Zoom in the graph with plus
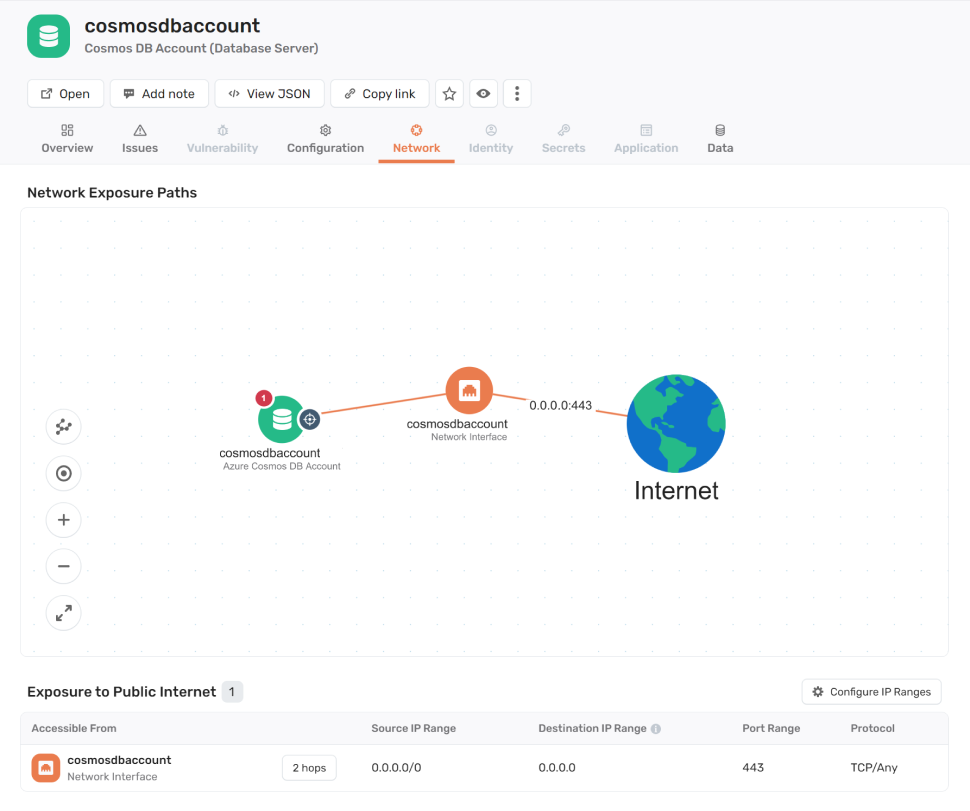The image size is (970, 811). (x=64, y=520)
